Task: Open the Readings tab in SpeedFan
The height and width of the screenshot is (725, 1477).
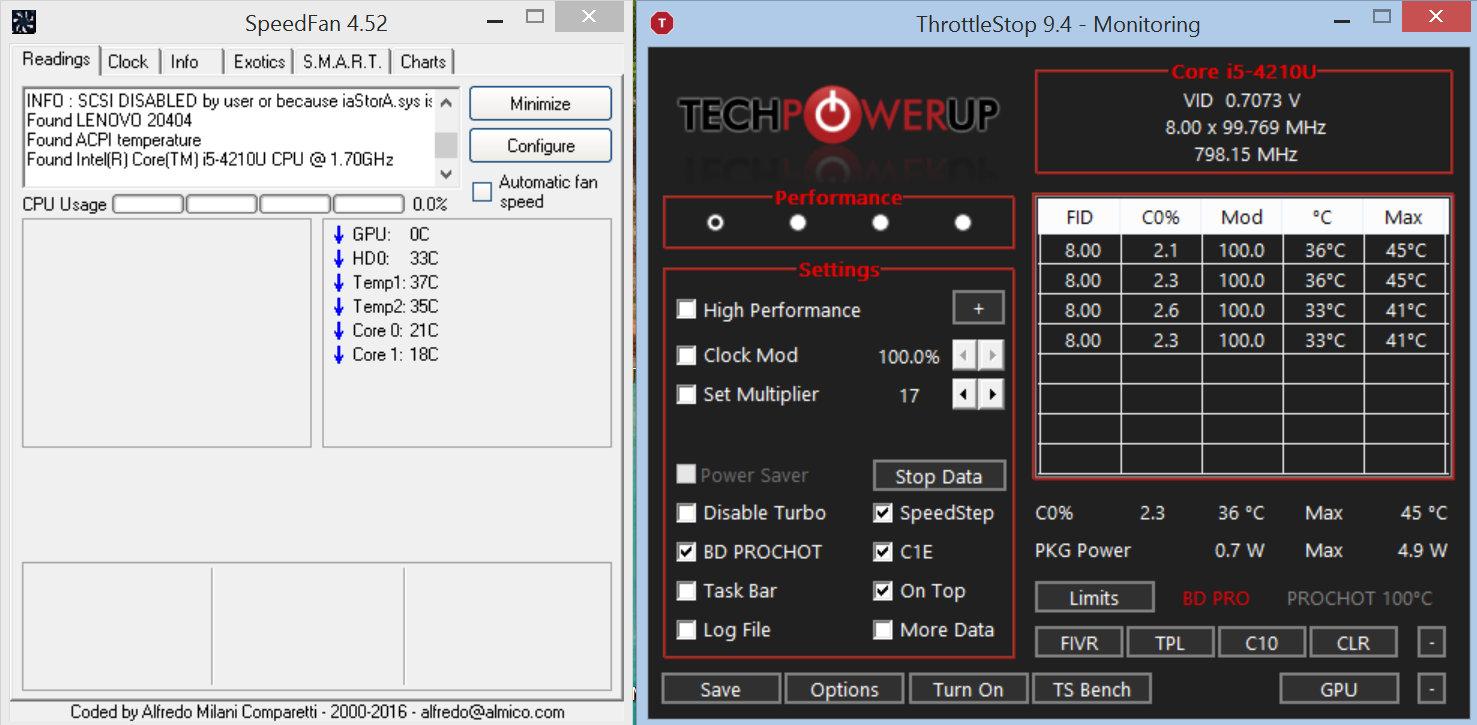Action: (56, 59)
